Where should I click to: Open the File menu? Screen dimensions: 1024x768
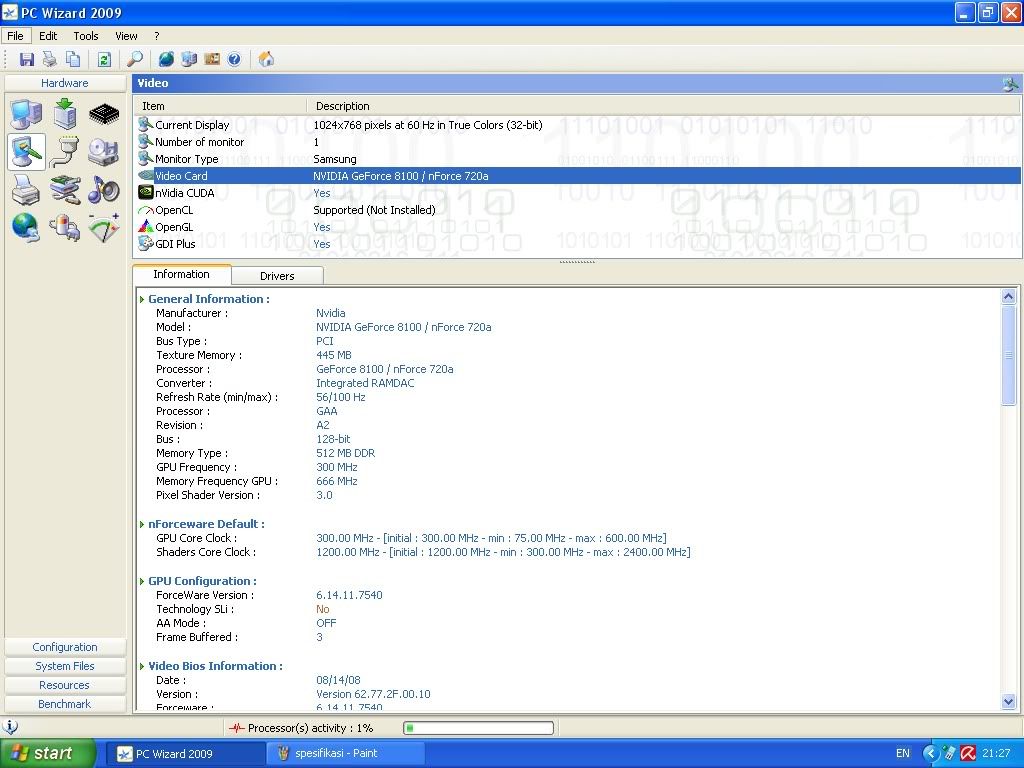pos(15,36)
